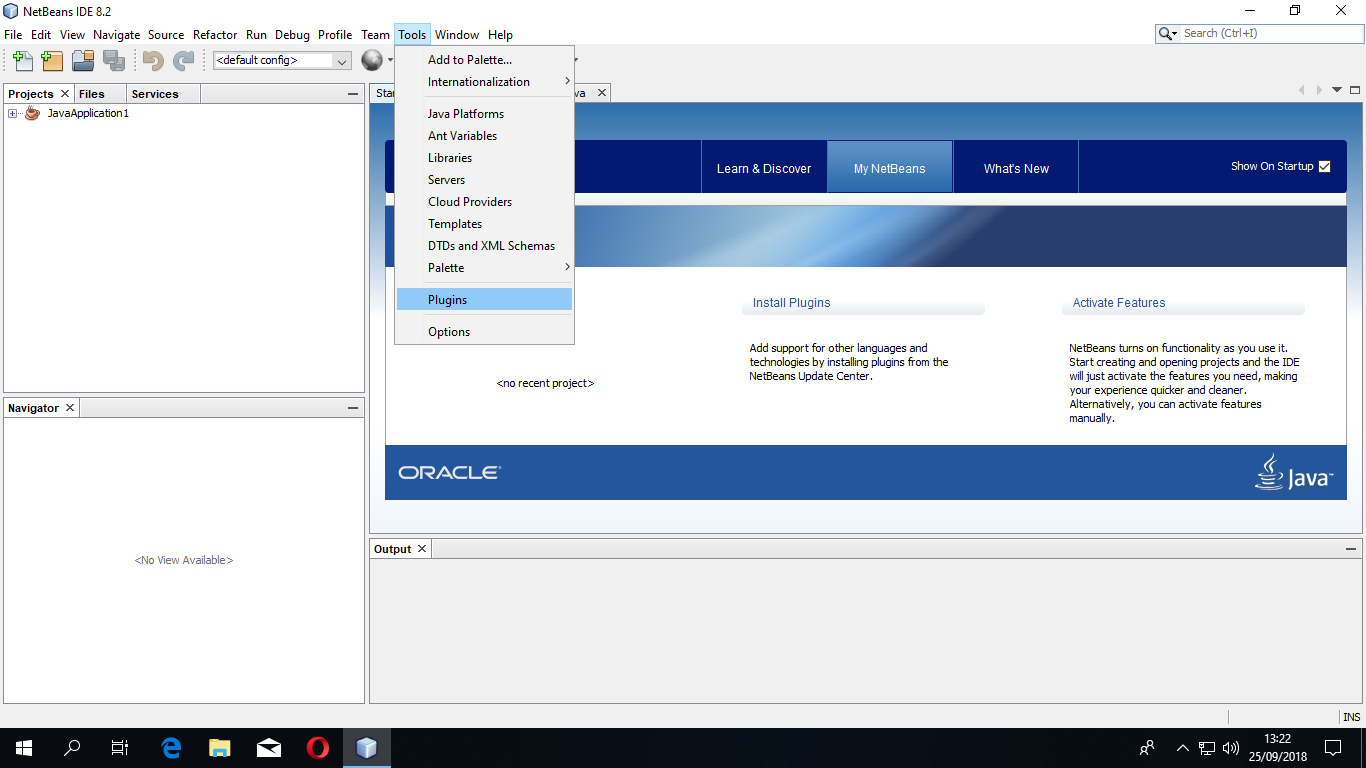The width and height of the screenshot is (1366, 768).
Task: Minimize the Projects window group
Action: [x=353, y=94]
